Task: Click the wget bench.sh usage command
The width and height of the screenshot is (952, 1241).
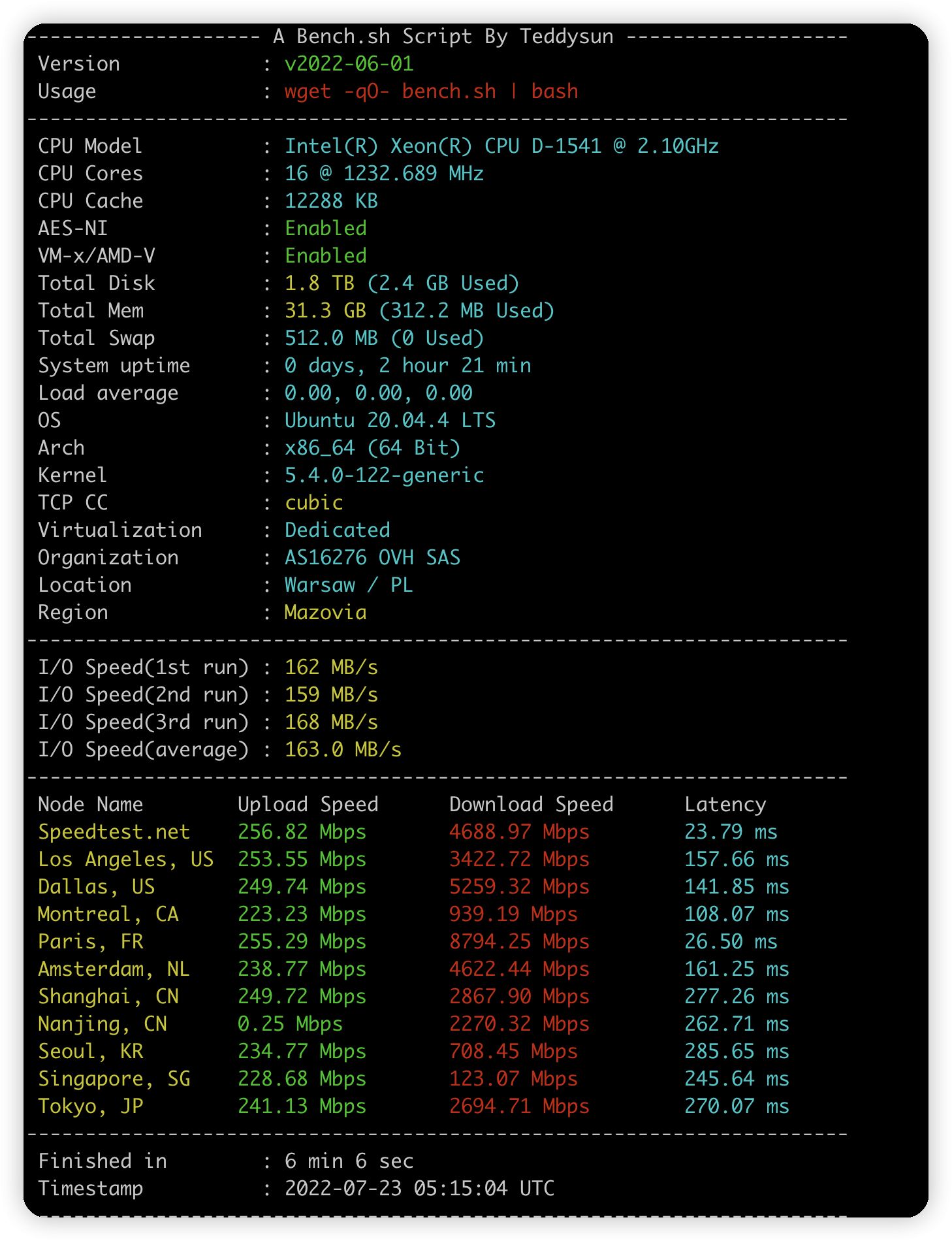Action: click(x=431, y=91)
